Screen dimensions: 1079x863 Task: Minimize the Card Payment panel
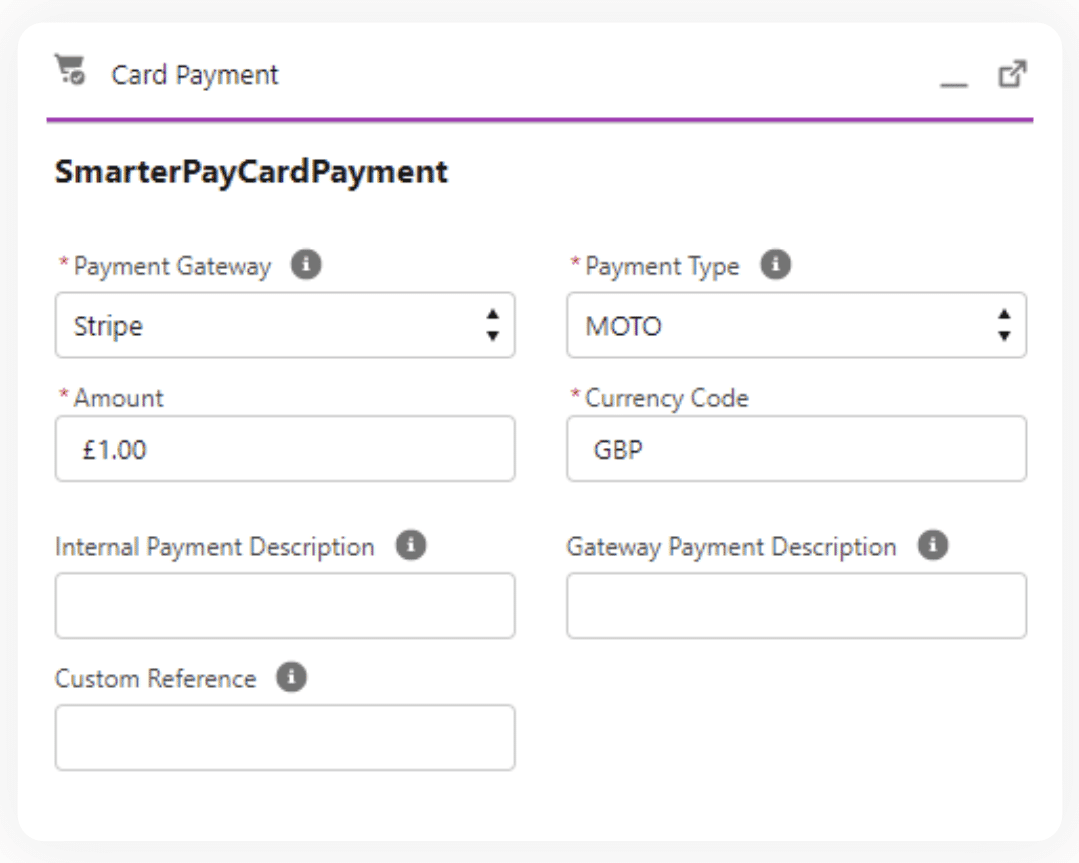954,80
